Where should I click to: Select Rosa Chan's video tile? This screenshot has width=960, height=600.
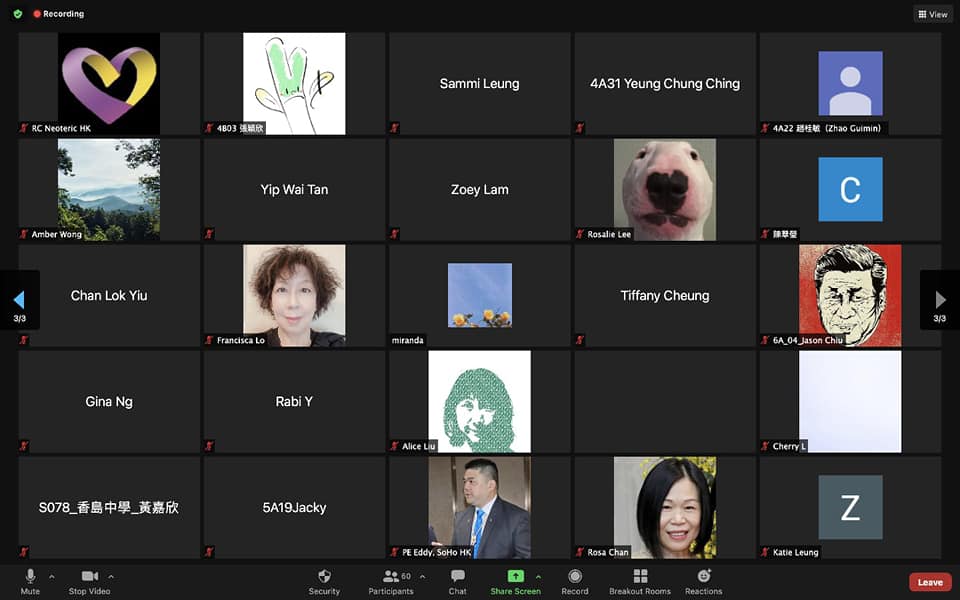[x=665, y=507]
